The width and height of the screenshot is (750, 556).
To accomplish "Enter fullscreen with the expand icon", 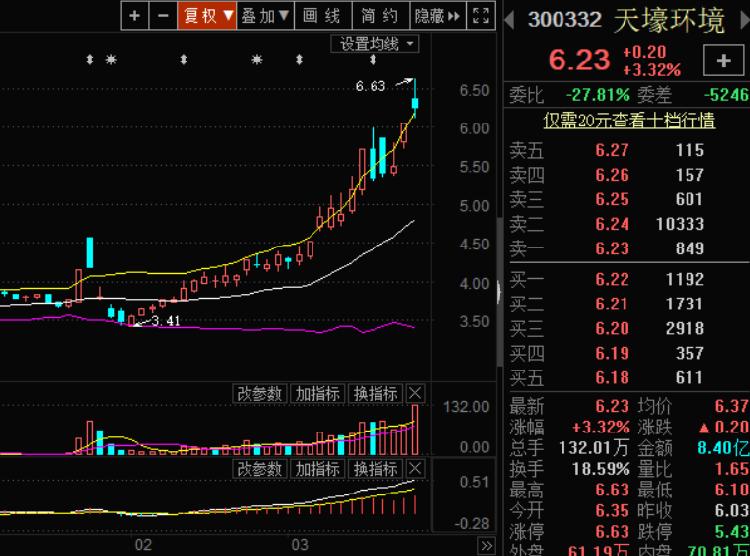I will pyautogui.click(x=482, y=15).
